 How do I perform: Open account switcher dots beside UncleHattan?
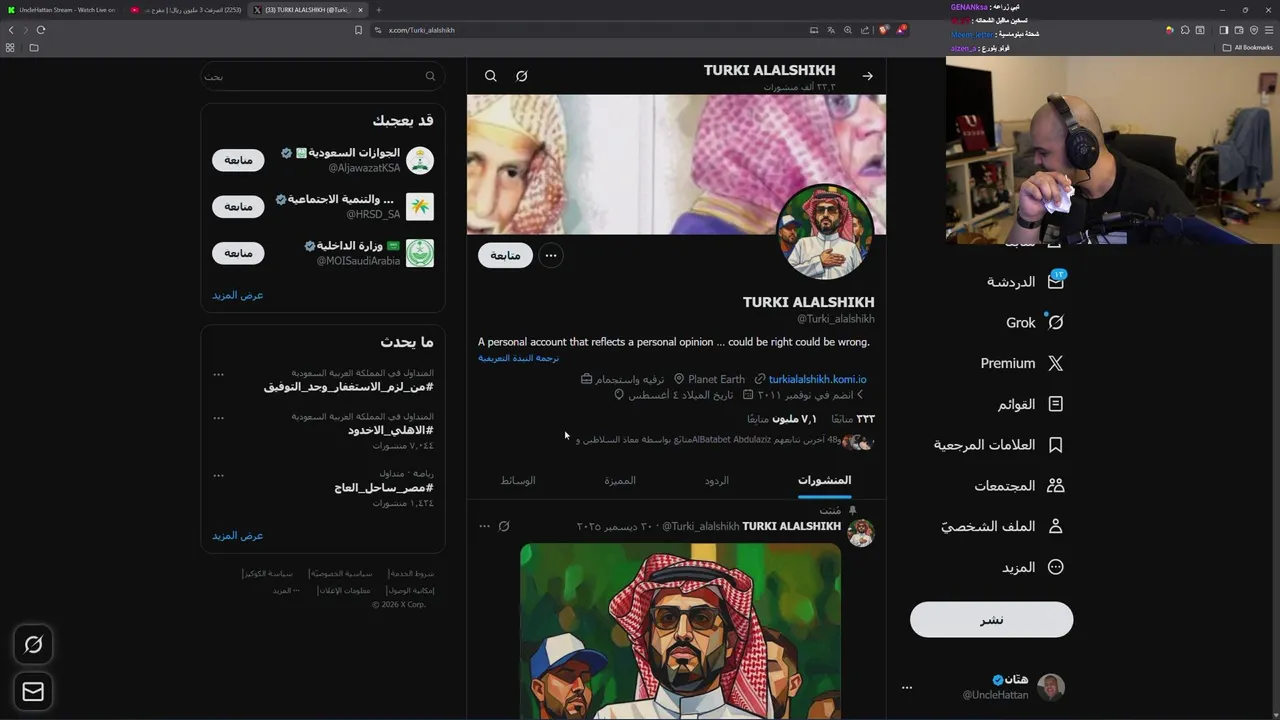coord(907,687)
